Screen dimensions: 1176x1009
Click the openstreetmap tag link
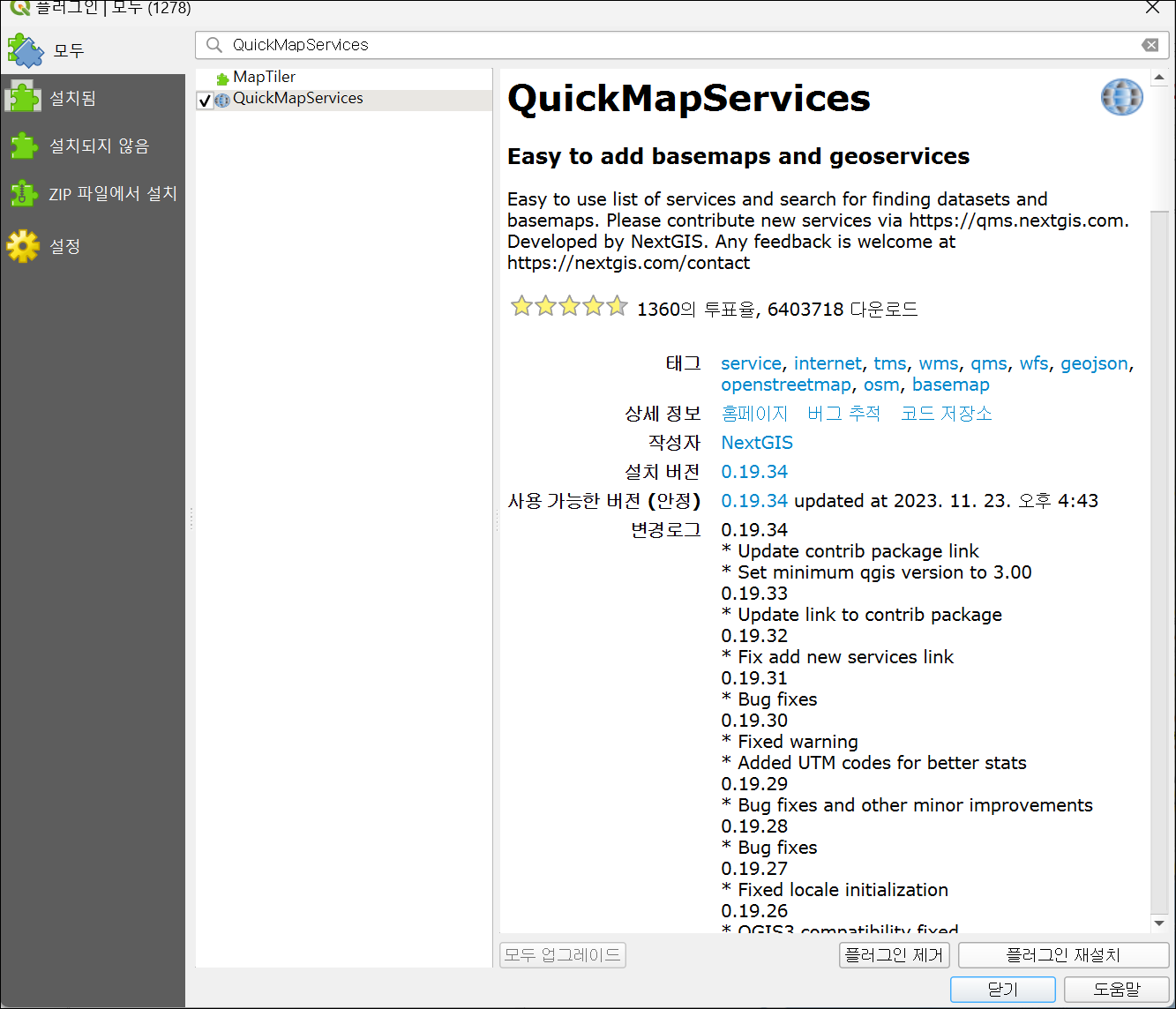786,385
